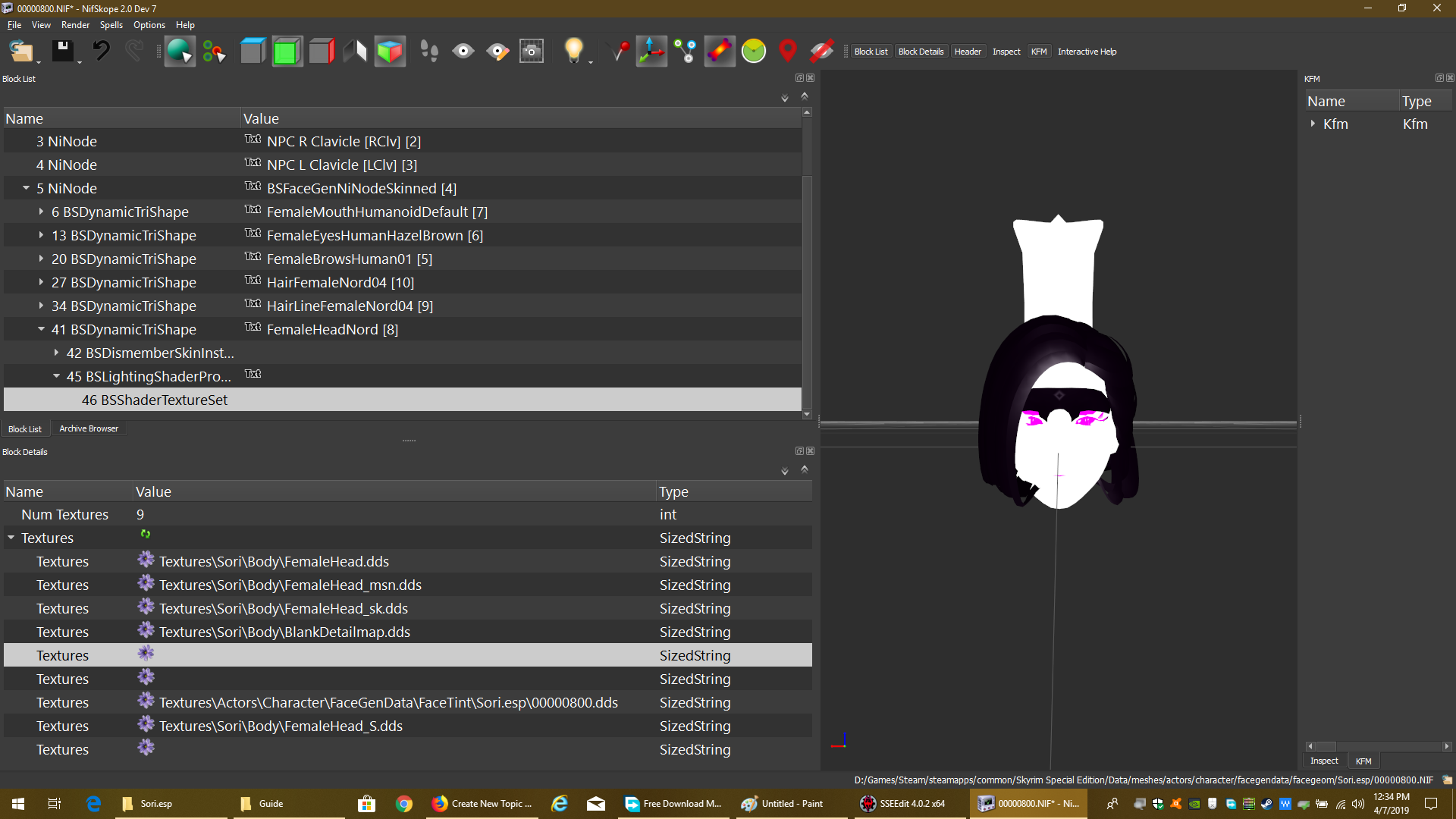
Task: Collapse the Textures array row
Action: (11, 538)
